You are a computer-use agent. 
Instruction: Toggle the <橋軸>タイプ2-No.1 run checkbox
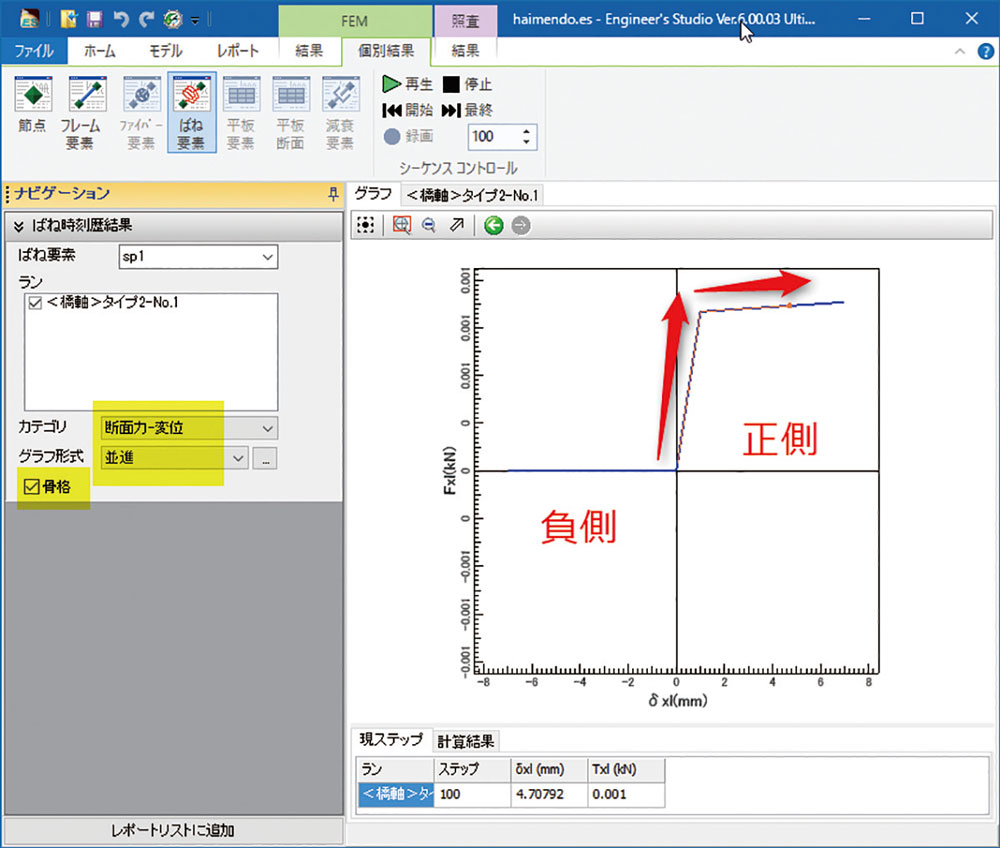point(35,303)
